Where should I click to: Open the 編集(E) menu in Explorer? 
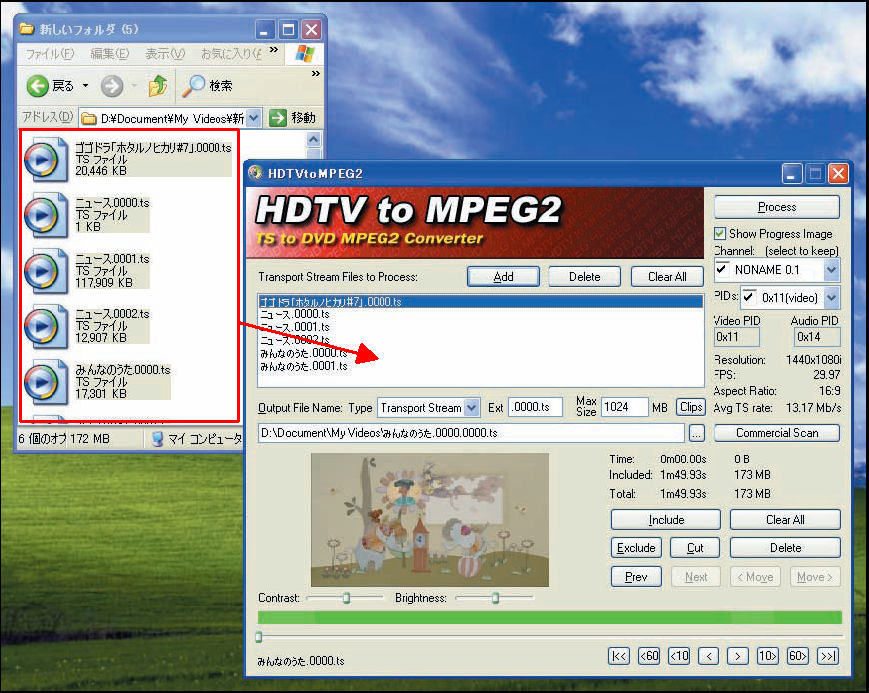(x=110, y=54)
